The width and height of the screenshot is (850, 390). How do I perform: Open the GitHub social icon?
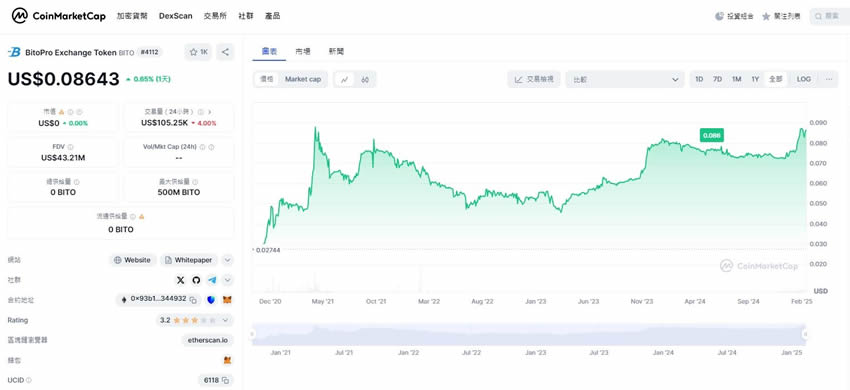coord(196,280)
